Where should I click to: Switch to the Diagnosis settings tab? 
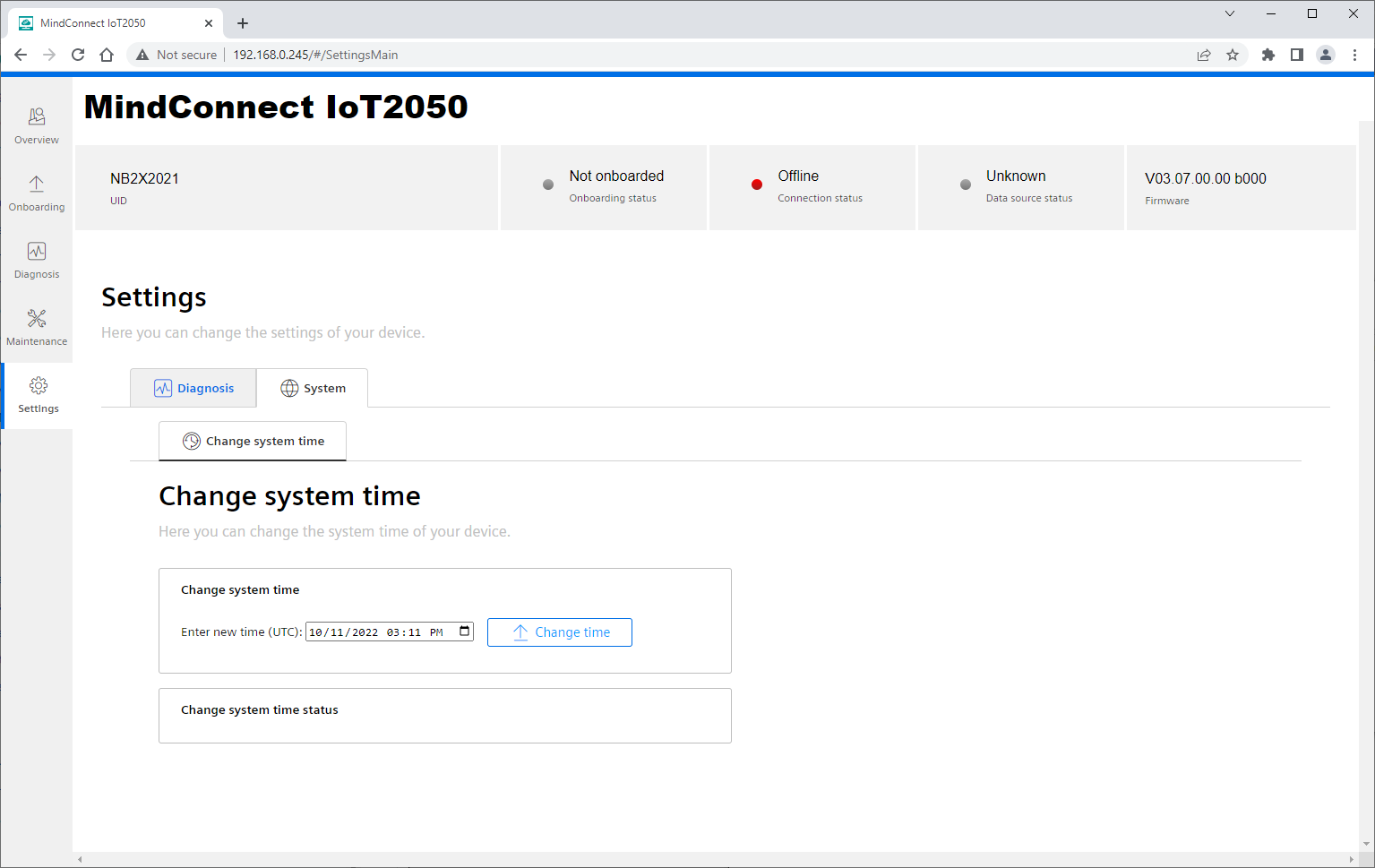click(193, 388)
